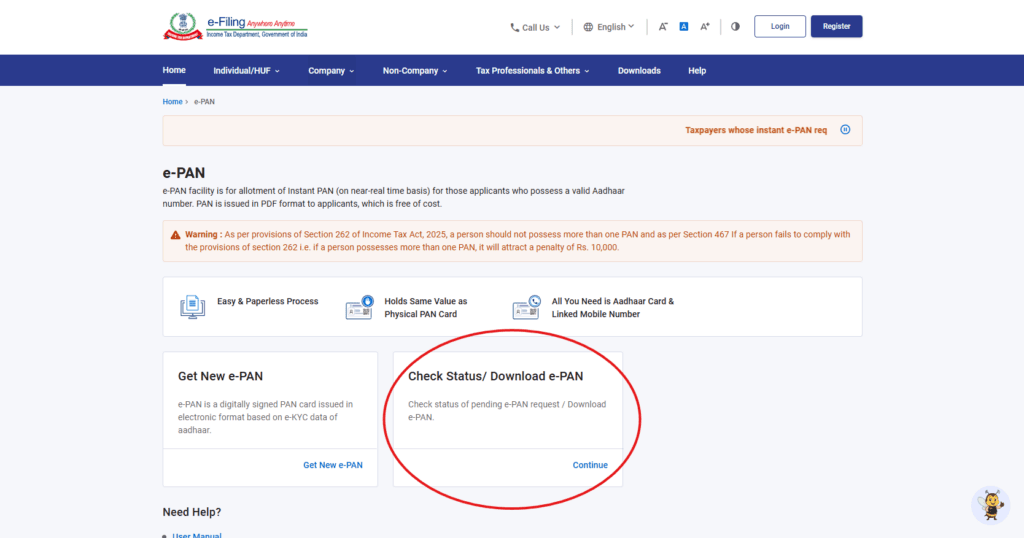Expand the Company menu
Viewport: 1024px width, 538px height.
[331, 71]
